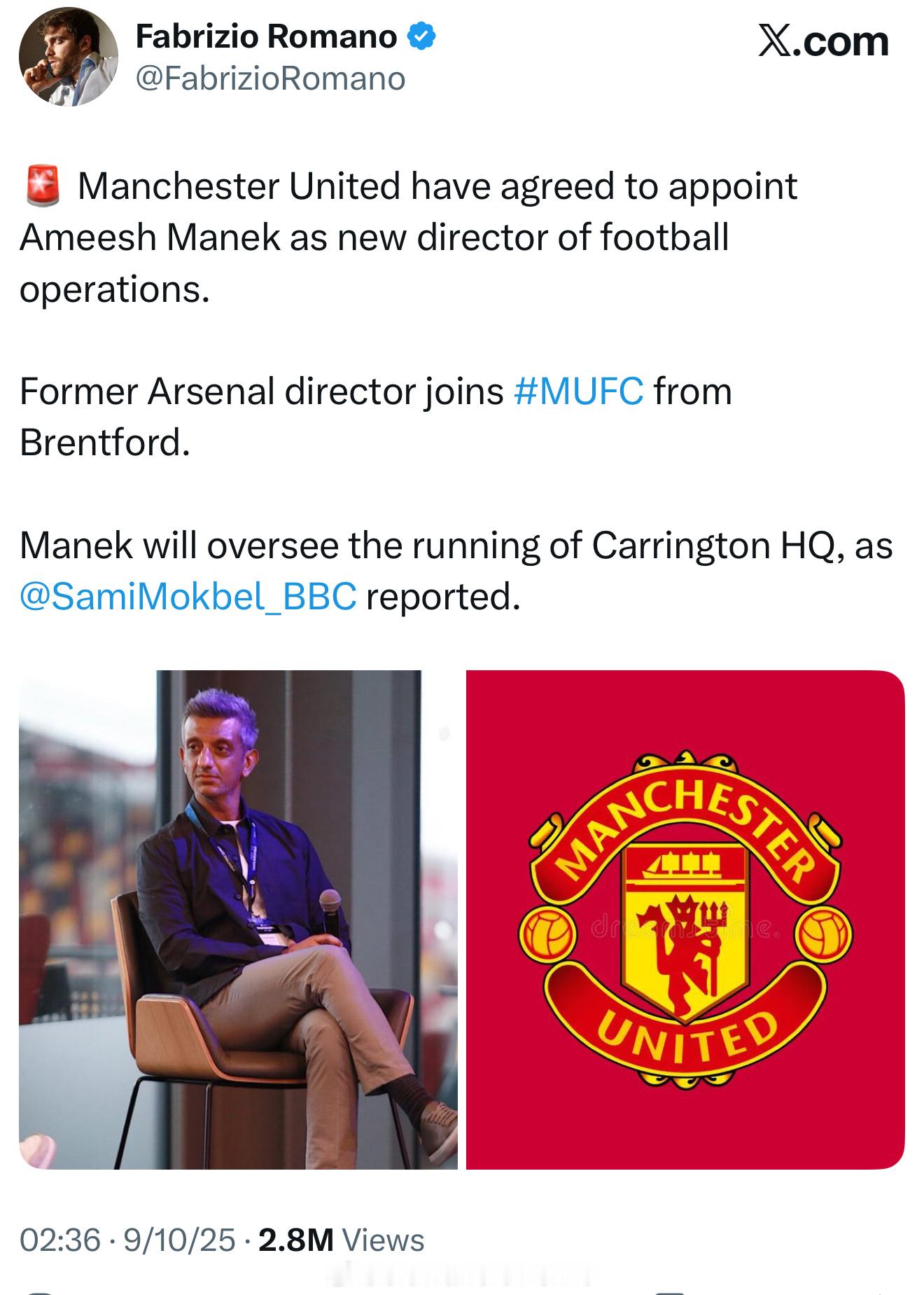Click the word operations in the tweet

click(x=114, y=289)
